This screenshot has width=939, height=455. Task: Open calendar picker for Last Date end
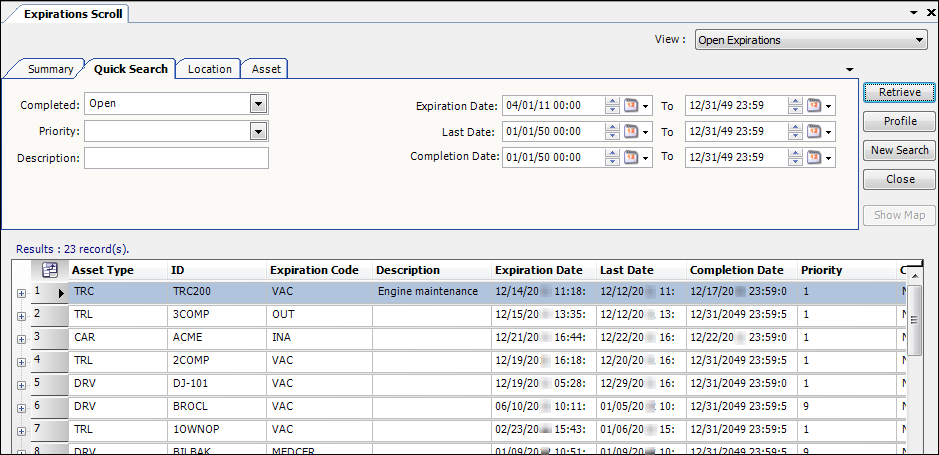tap(815, 131)
